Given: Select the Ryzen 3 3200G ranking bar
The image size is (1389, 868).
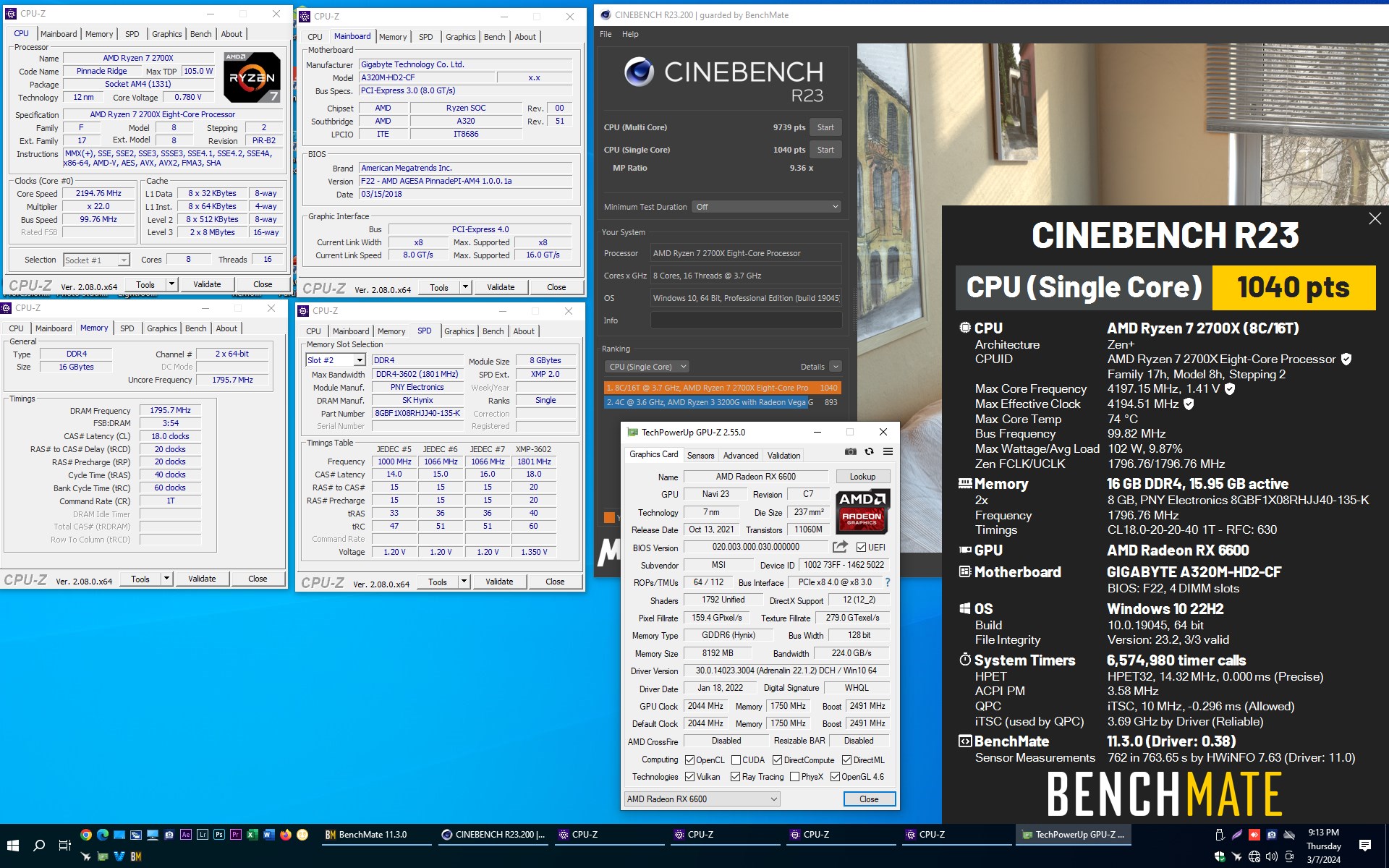Looking at the screenshot, I should coord(721,402).
